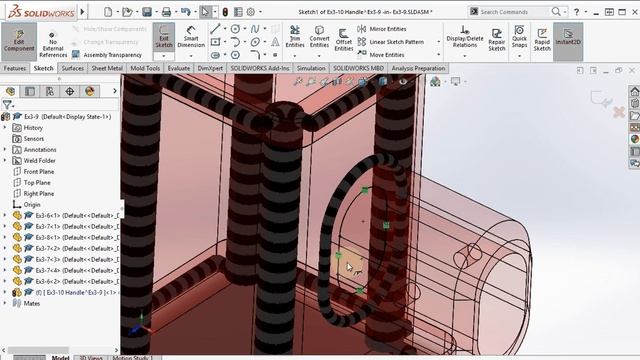This screenshot has height=360, width=640.
Task: Switch to the SOLIDWORKS Add-Ins tab
Action: tap(260, 68)
